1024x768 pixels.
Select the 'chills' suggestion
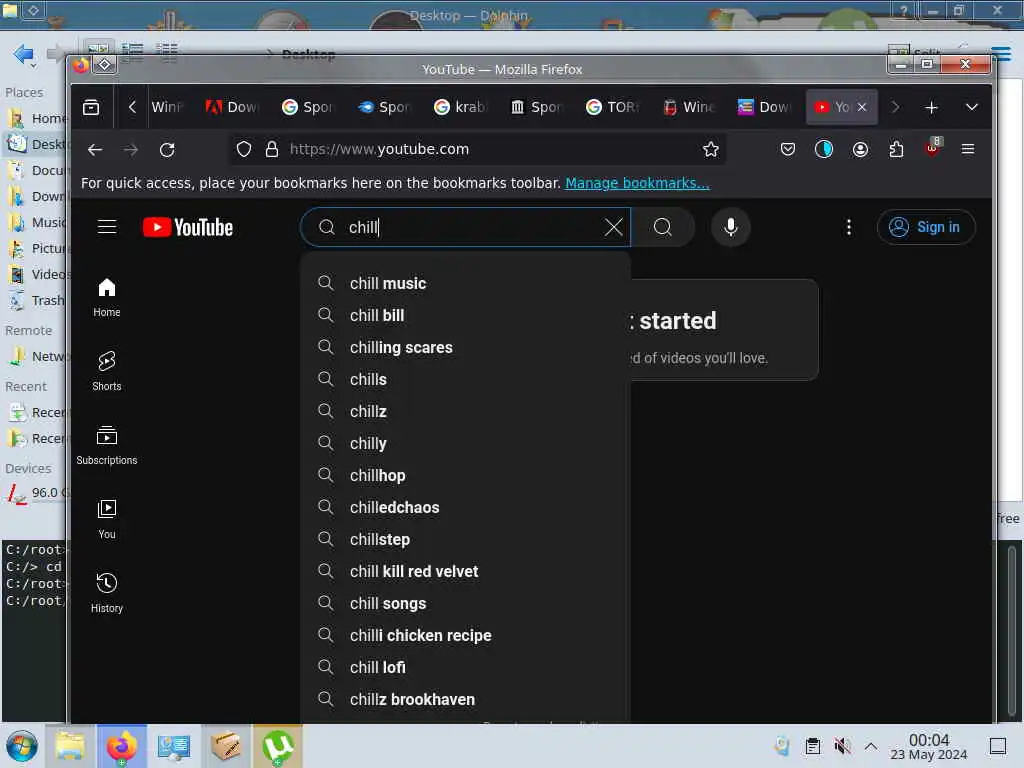point(466,379)
